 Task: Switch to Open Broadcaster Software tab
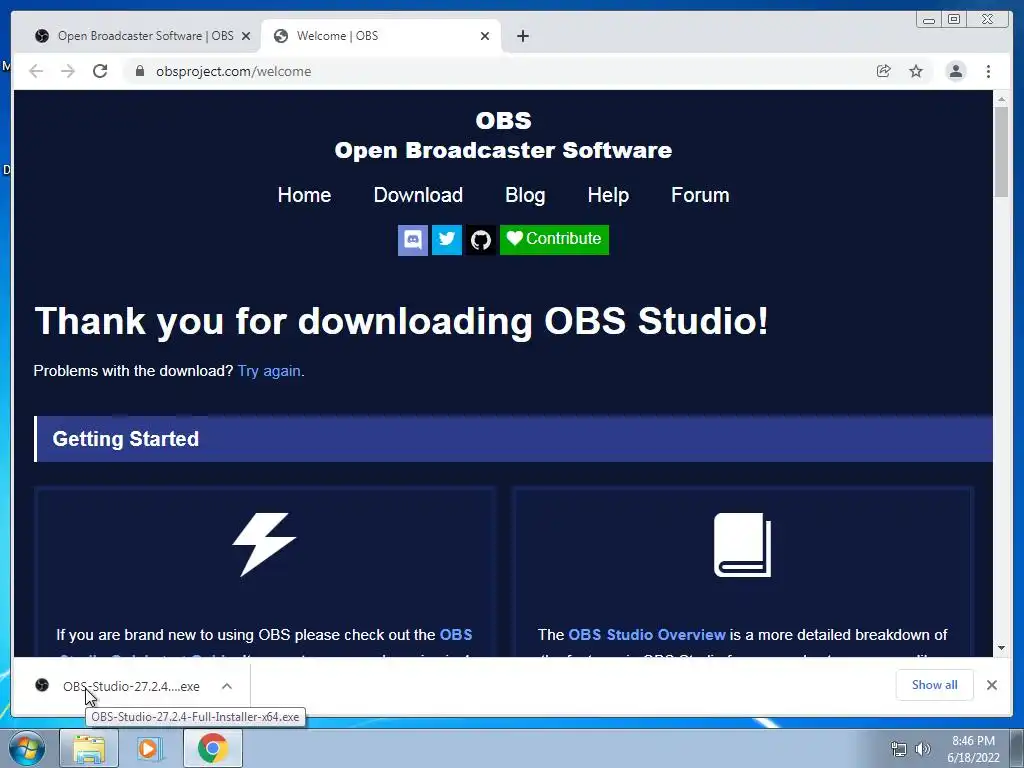pyautogui.click(x=142, y=36)
